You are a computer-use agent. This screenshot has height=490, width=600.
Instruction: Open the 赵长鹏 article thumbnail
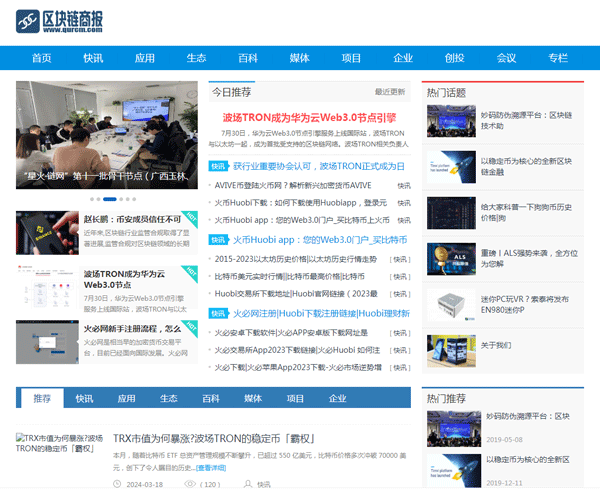pos(47,233)
